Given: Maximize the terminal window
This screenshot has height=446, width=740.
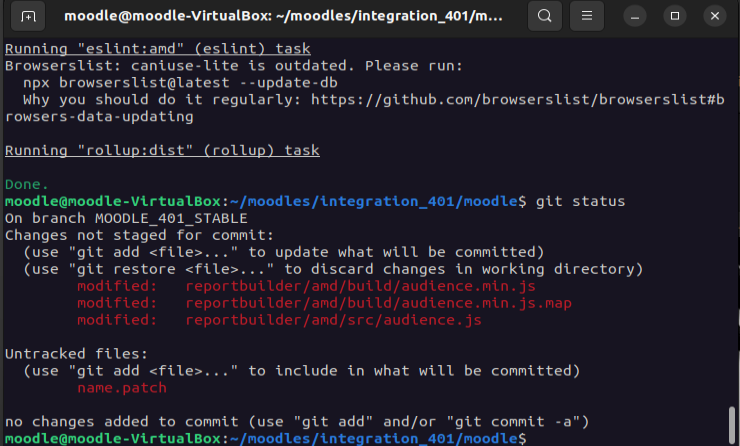Looking at the screenshot, I should pos(675,16).
